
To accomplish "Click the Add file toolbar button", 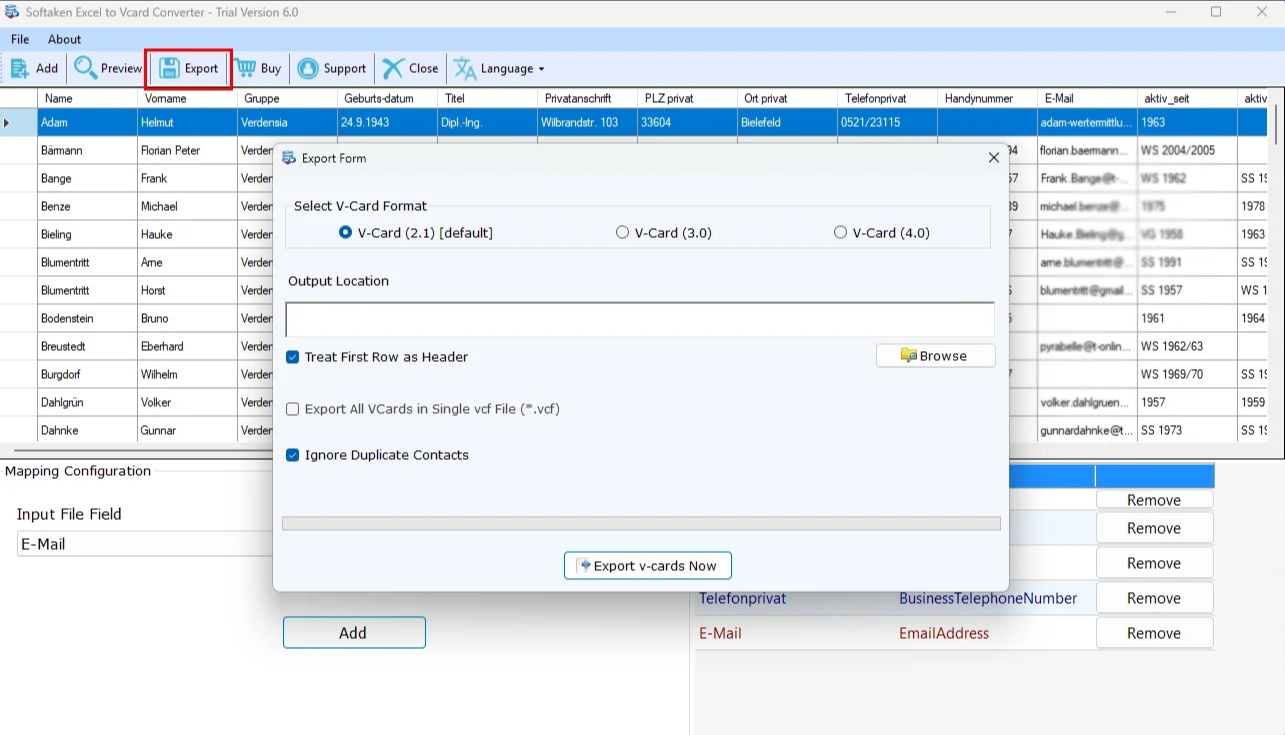I will [x=34, y=68].
